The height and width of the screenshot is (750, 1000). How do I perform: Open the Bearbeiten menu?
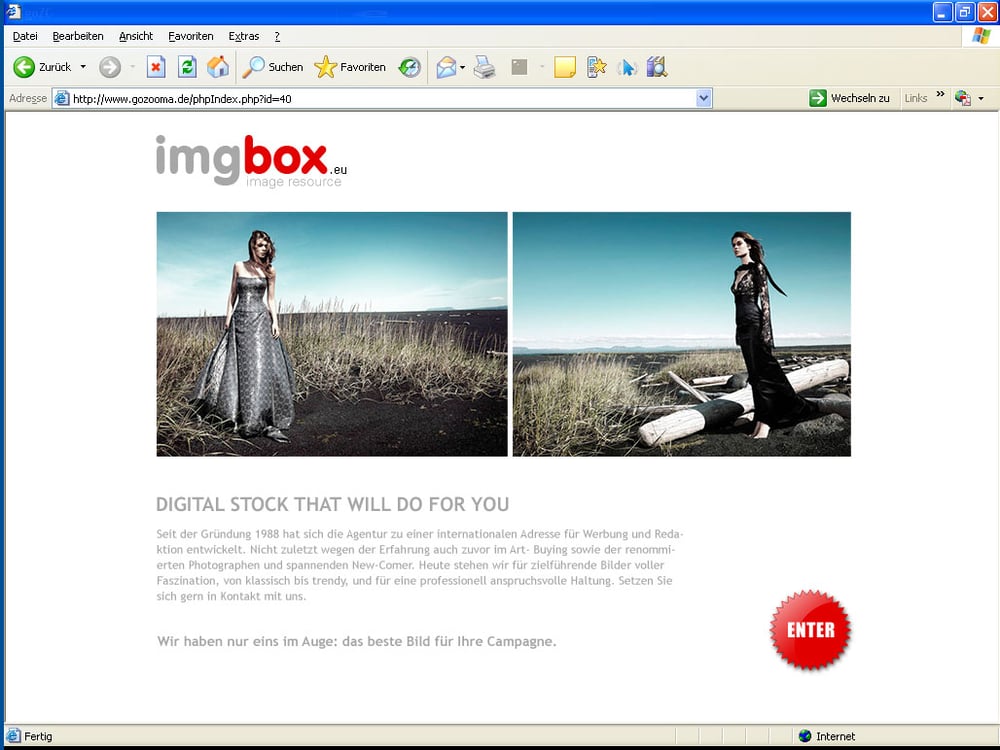pos(78,36)
